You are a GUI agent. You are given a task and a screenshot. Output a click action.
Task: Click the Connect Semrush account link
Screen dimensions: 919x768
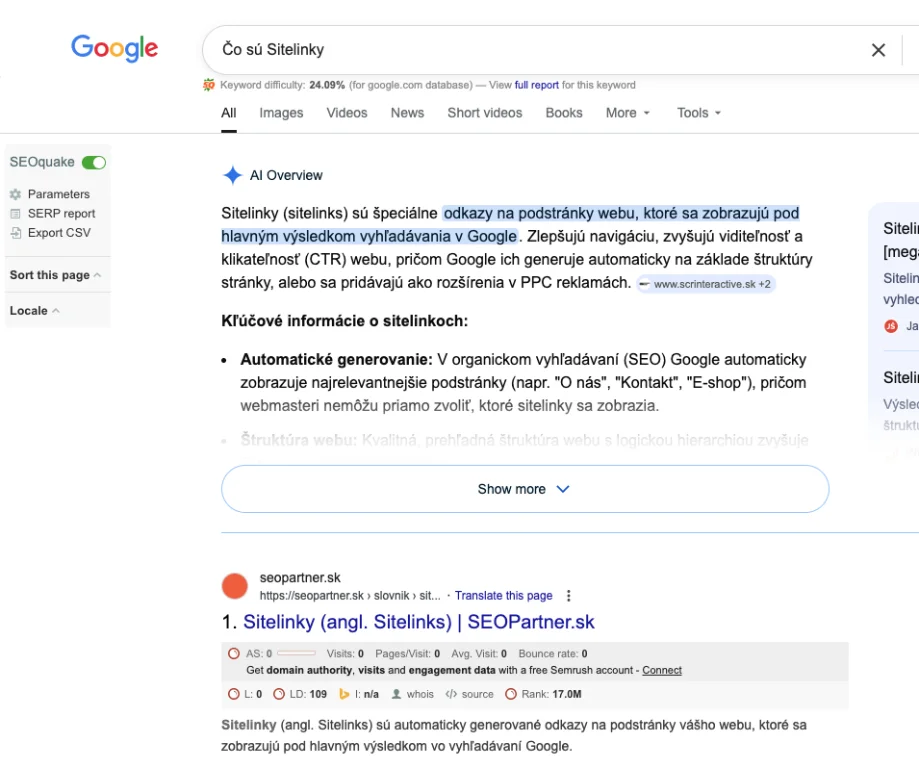click(662, 670)
